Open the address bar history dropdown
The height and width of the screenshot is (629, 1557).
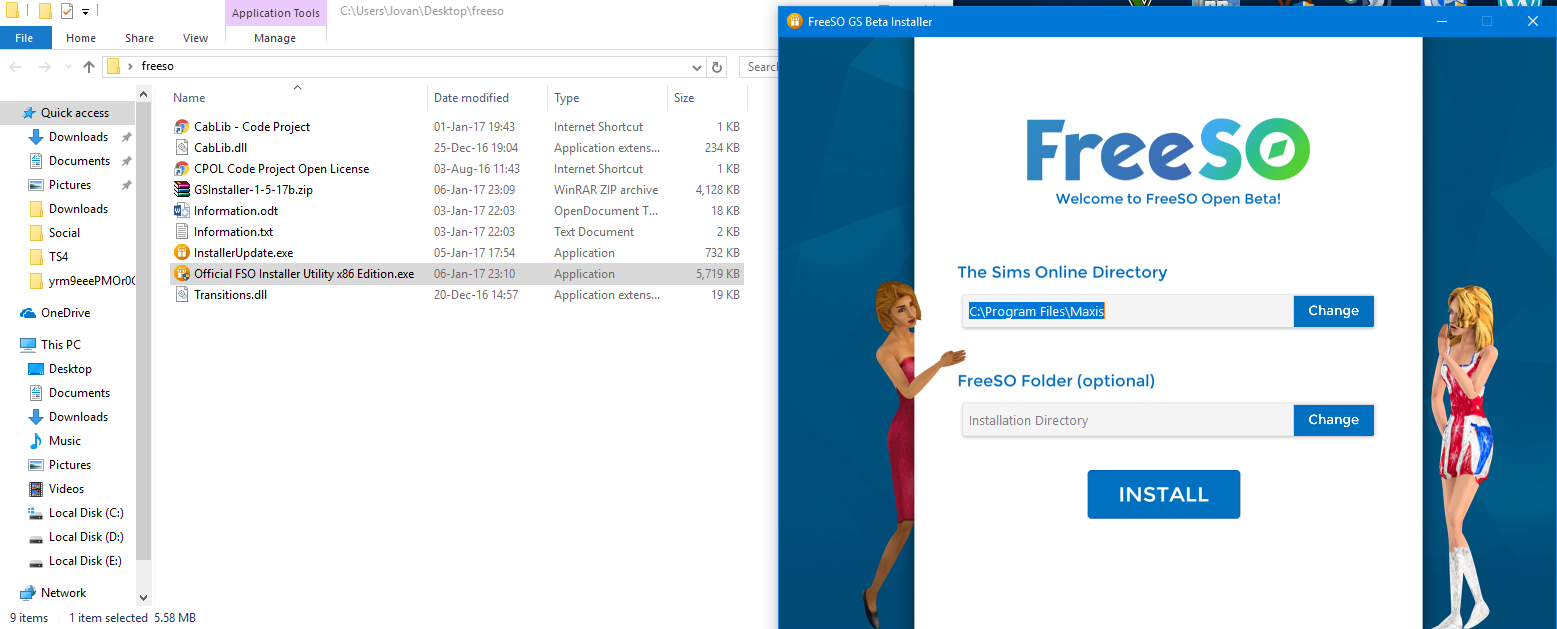(x=697, y=67)
